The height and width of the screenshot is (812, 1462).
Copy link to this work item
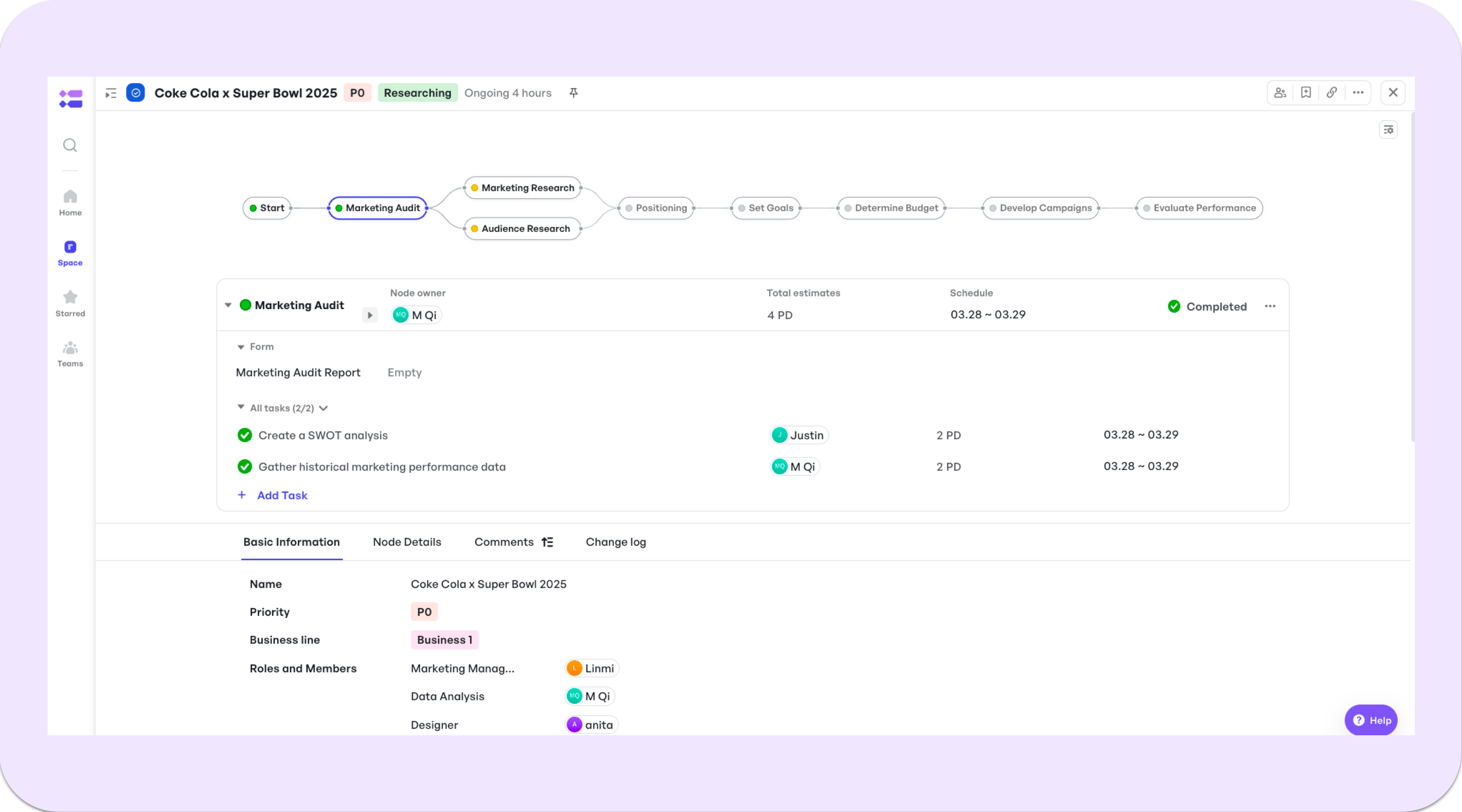pos(1332,92)
